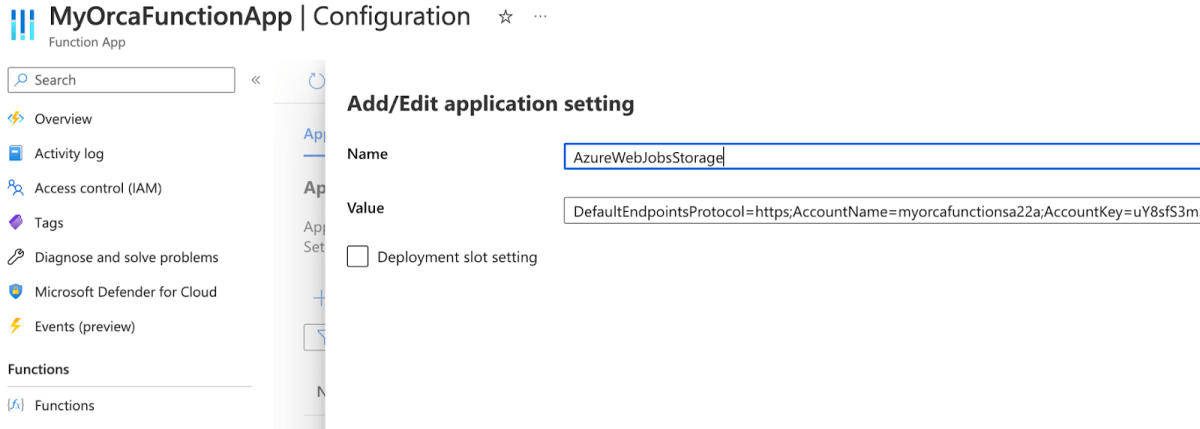This screenshot has height=429, width=1200.
Task: Enable the Deployment slot setting checkbox
Action: click(358, 257)
